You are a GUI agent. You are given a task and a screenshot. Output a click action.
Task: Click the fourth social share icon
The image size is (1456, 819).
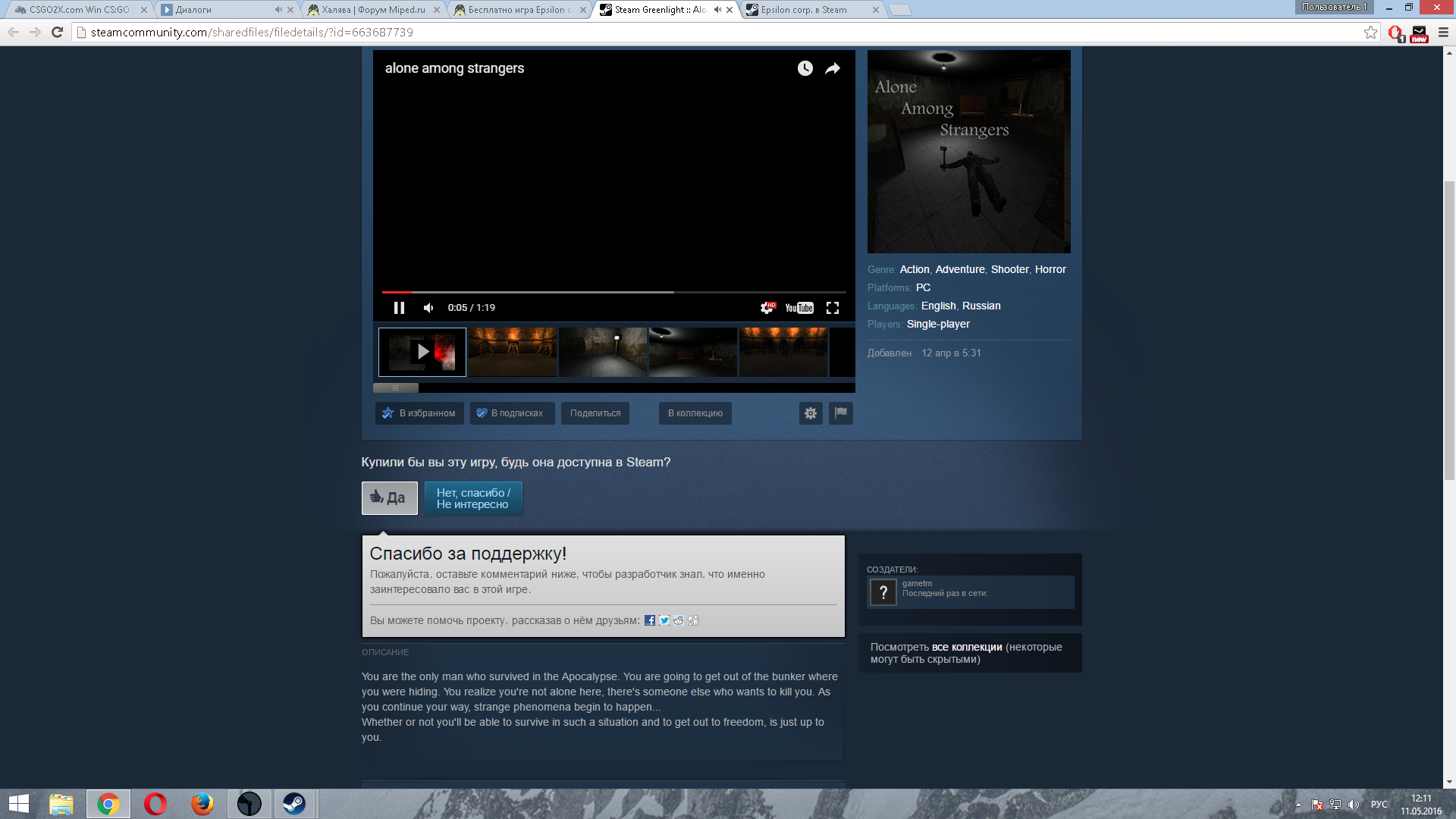(693, 620)
